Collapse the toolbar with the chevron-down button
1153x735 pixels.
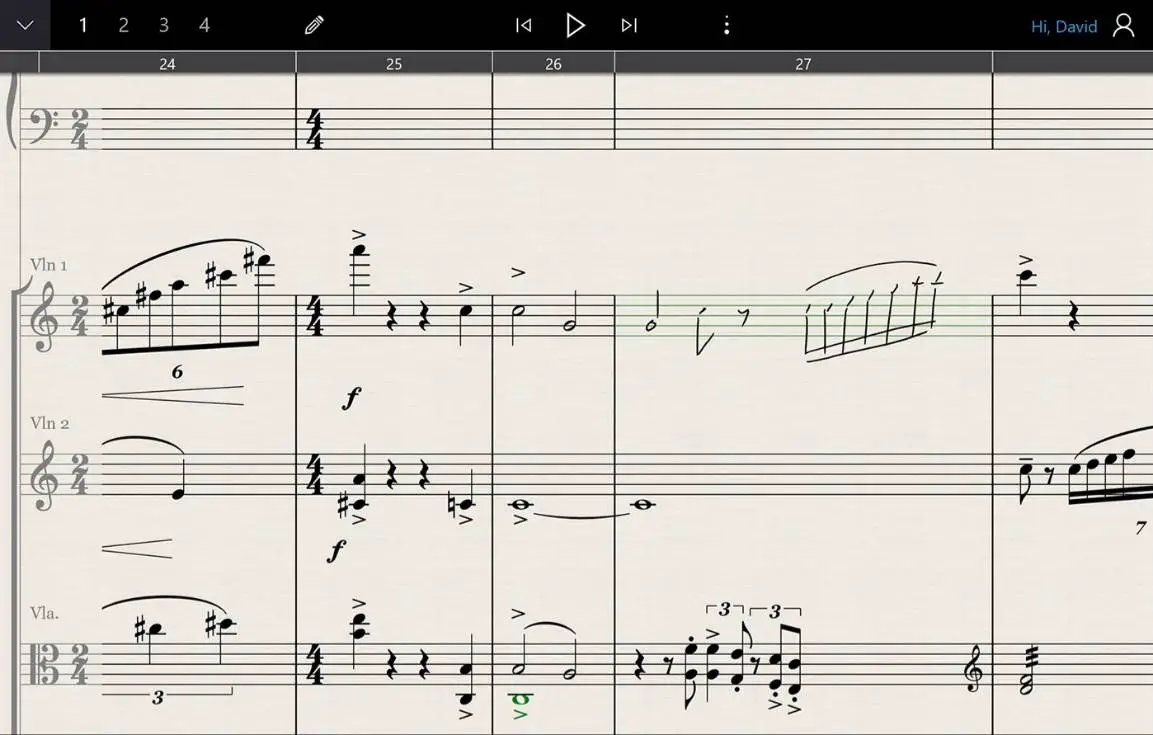[x=25, y=25]
